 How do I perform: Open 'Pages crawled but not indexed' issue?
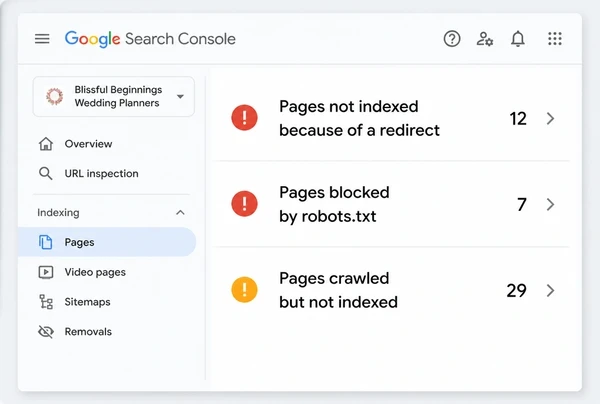coord(391,290)
